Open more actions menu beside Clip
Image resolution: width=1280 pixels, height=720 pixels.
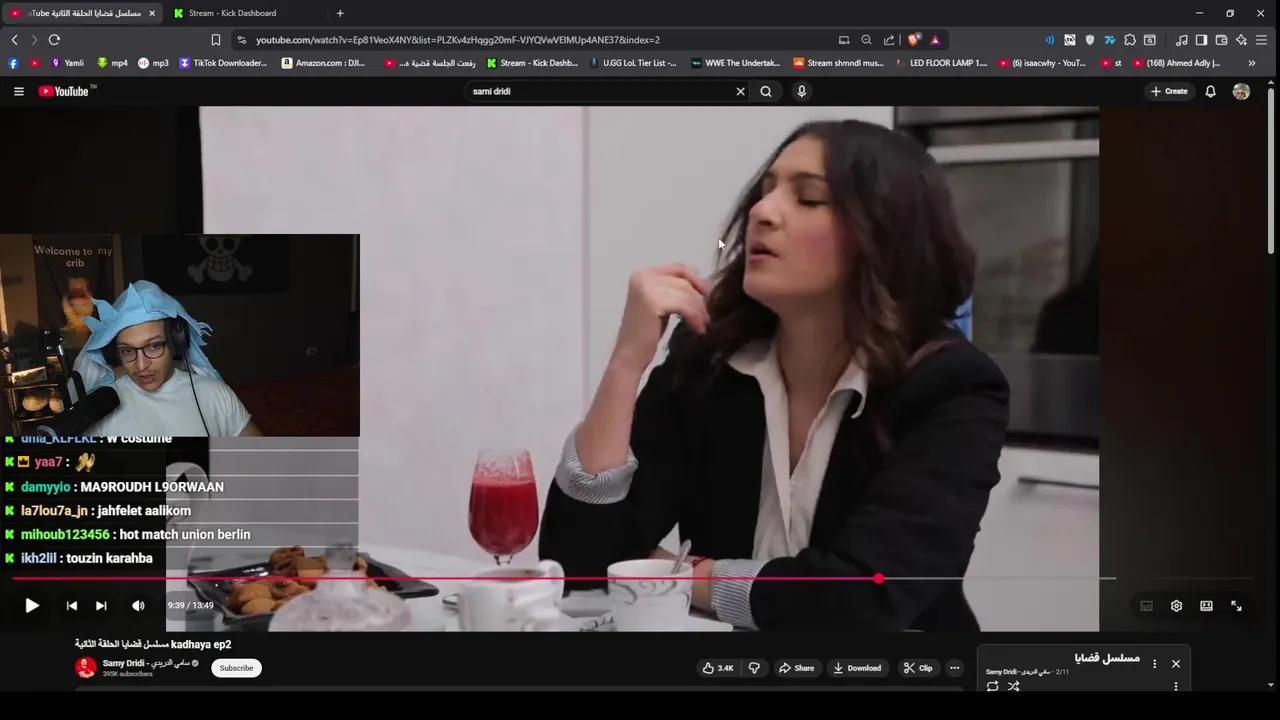pos(954,668)
